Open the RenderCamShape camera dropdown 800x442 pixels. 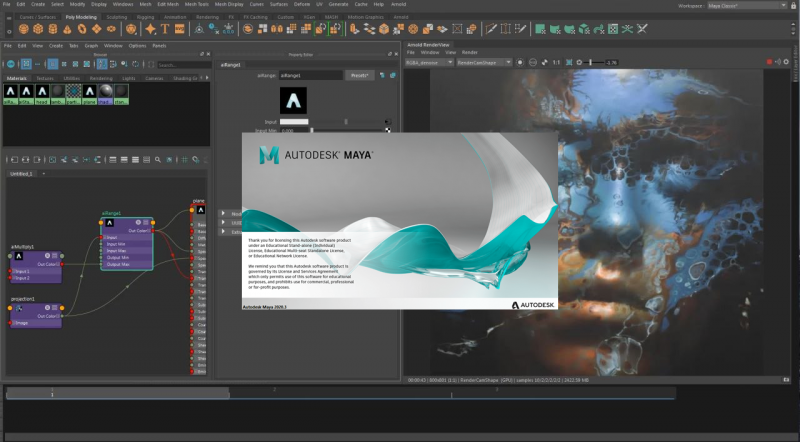pos(484,62)
